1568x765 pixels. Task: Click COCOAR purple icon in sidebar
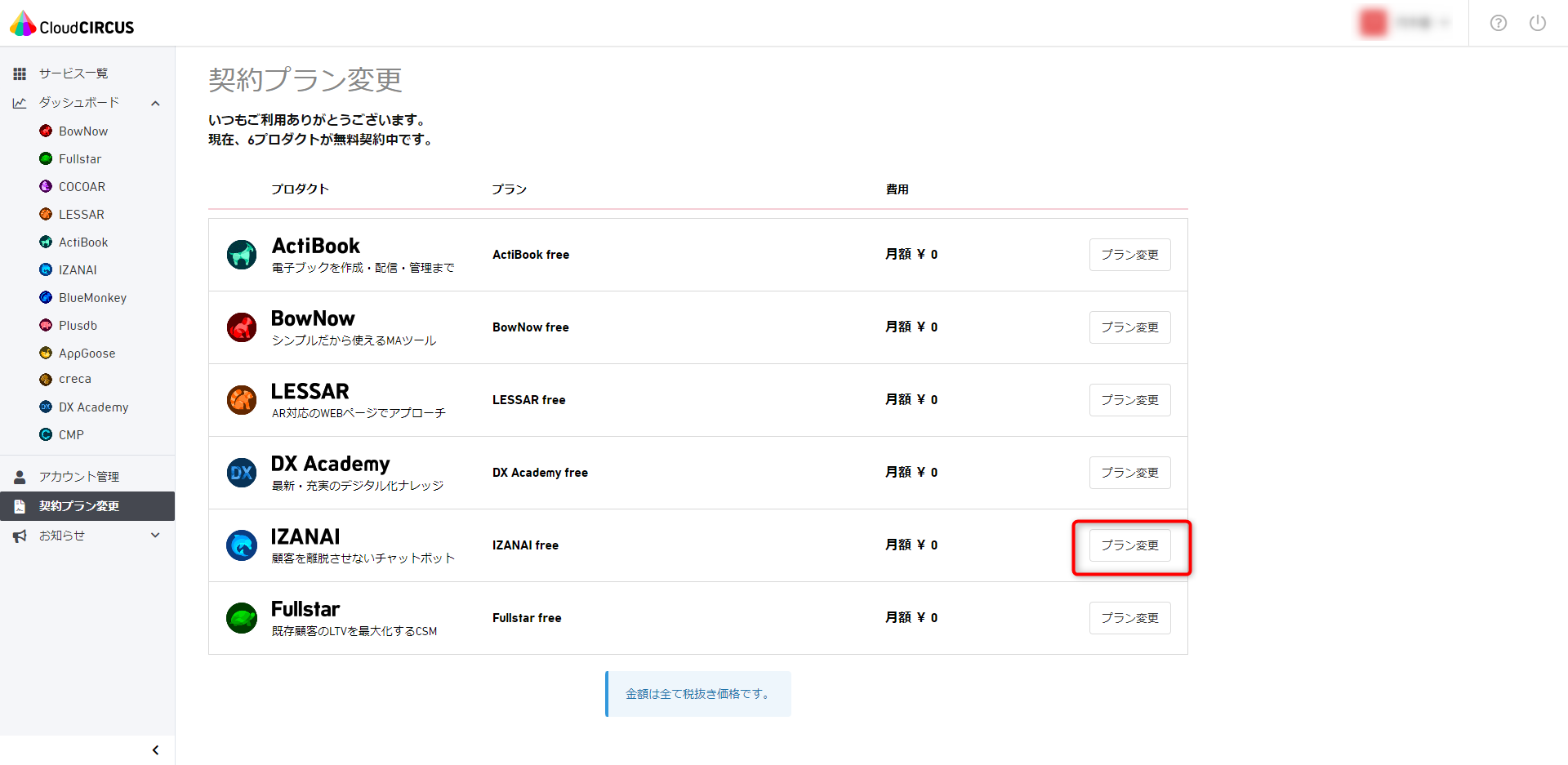point(46,186)
